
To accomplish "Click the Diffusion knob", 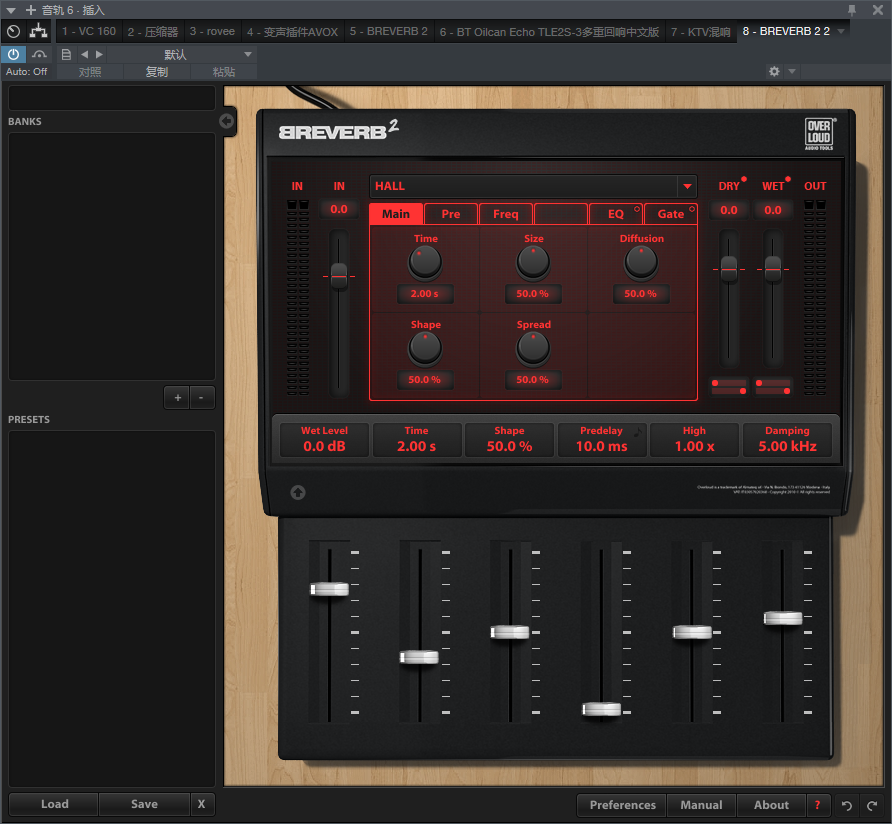I will click(x=641, y=263).
